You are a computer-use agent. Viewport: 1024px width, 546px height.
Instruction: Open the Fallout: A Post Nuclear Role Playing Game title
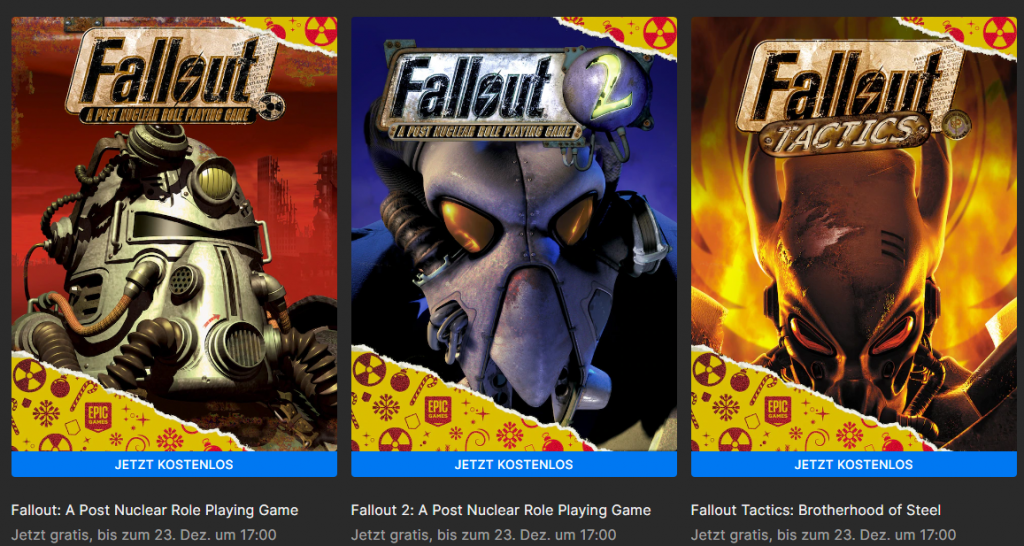(x=155, y=510)
